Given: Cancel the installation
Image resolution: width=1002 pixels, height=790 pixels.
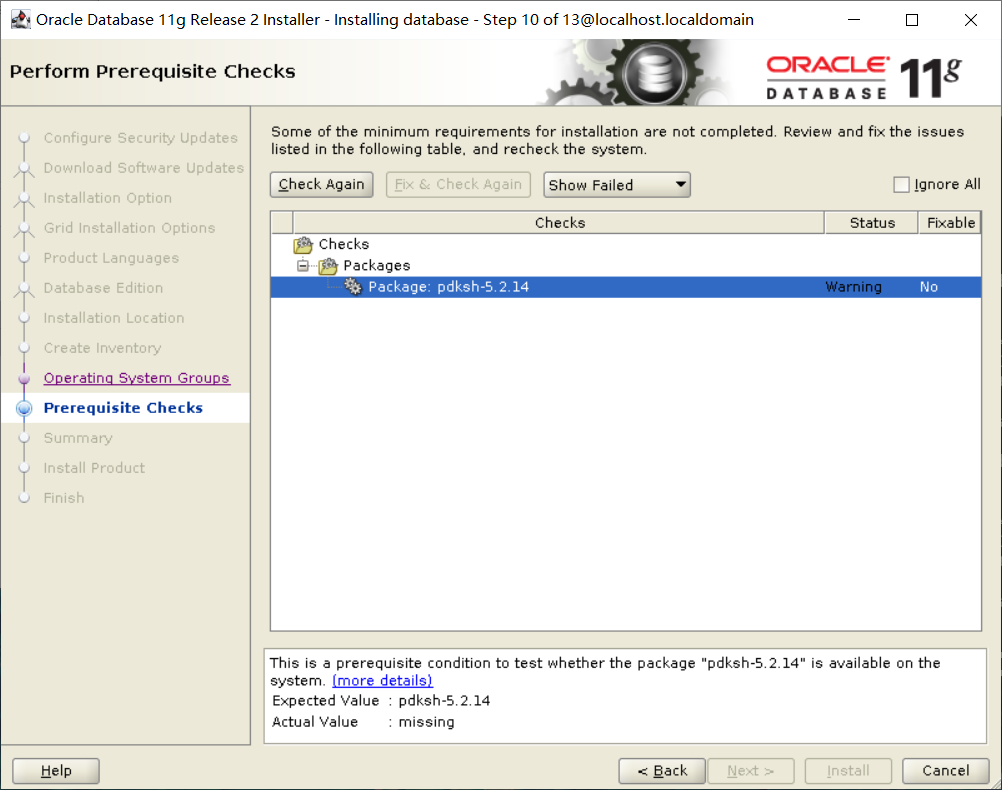Looking at the screenshot, I should (946, 771).
